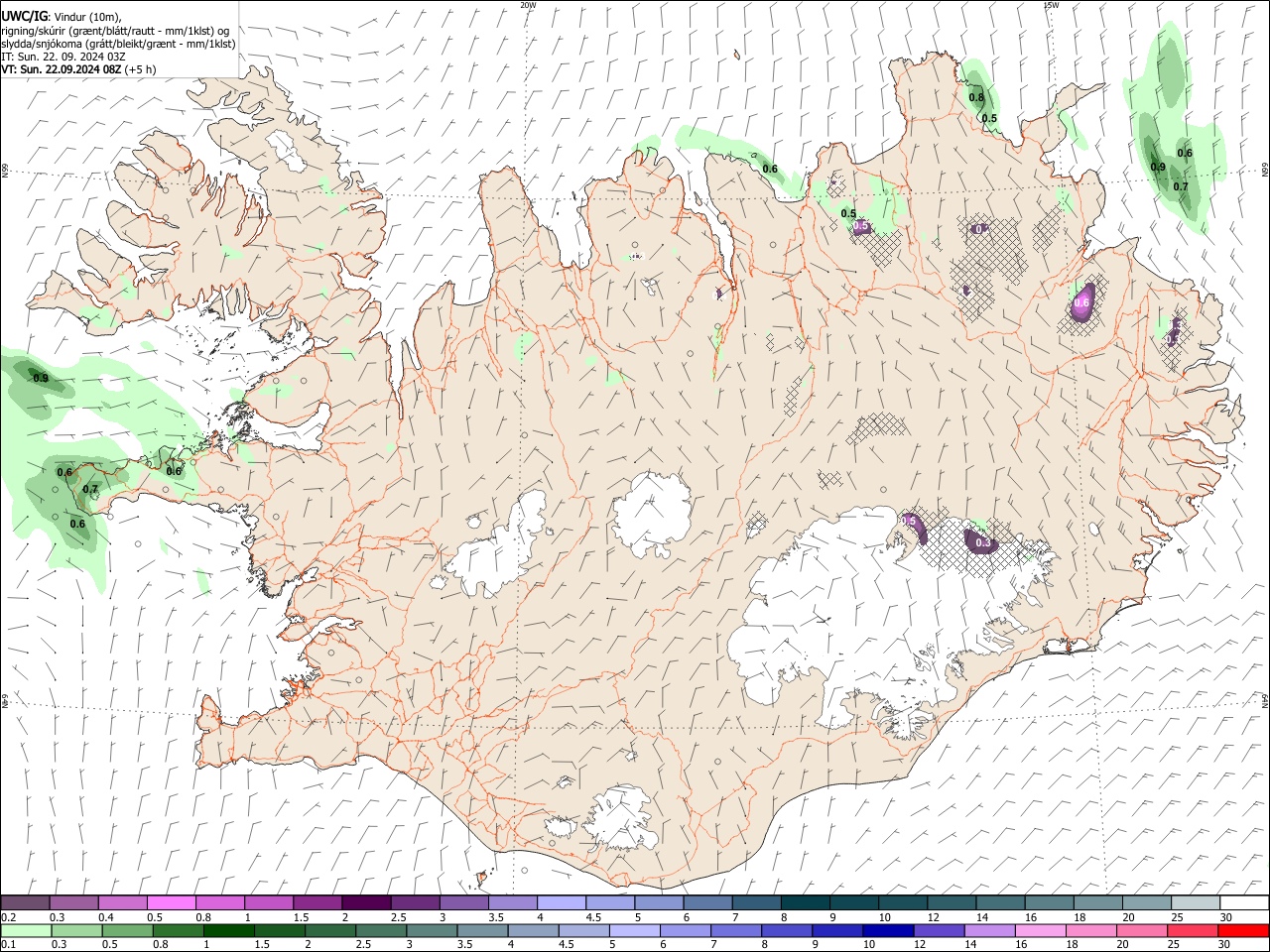Choose the pale grey snow swatch from 25 to 30
Image resolution: width=1270 pixels, height=952 pixels.
pyautogui.click(x=1196, y=902)
